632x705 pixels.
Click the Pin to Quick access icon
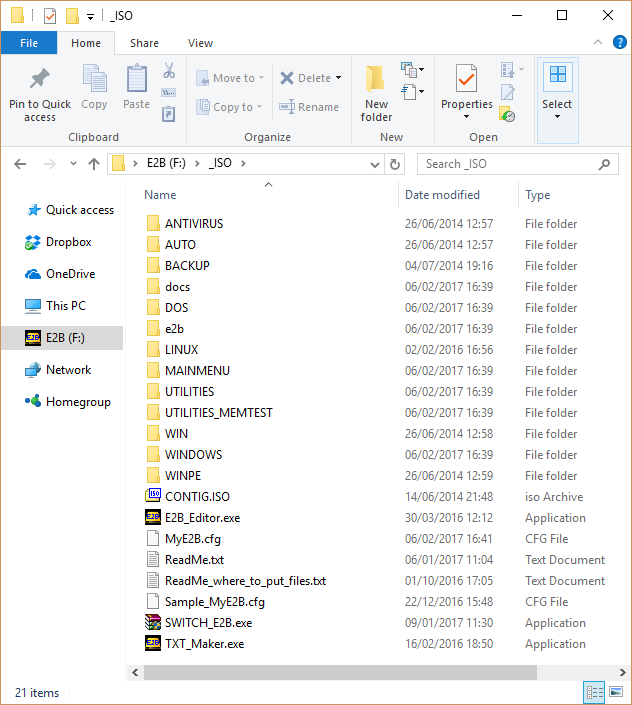tap(40, 79)
